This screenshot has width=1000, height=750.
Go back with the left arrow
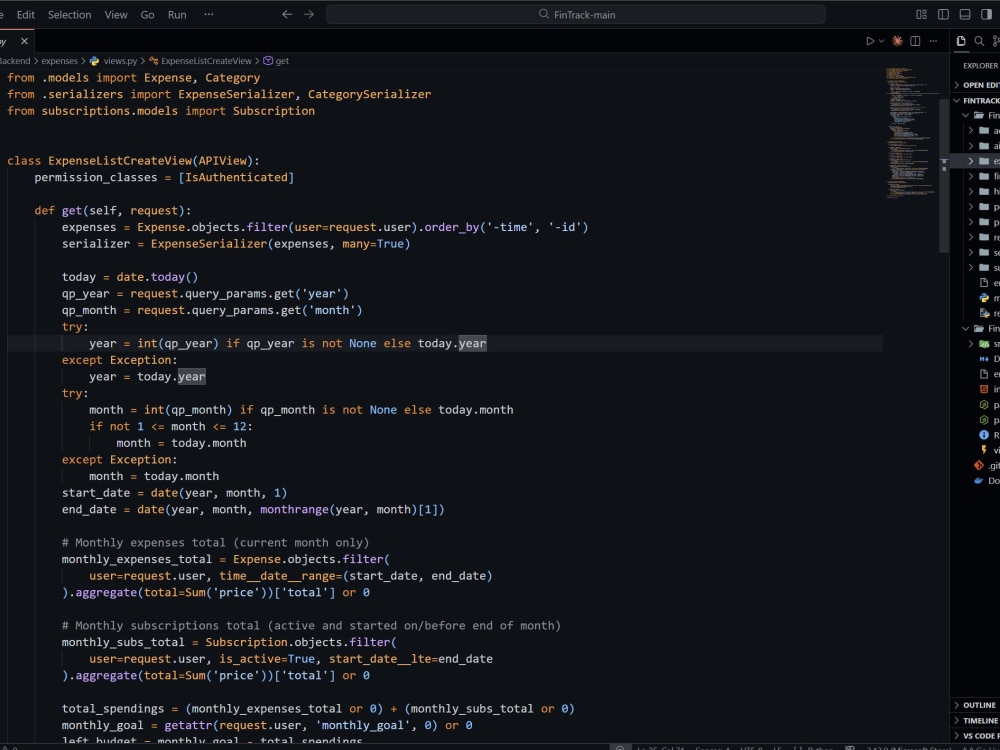(x=287, y=14)
